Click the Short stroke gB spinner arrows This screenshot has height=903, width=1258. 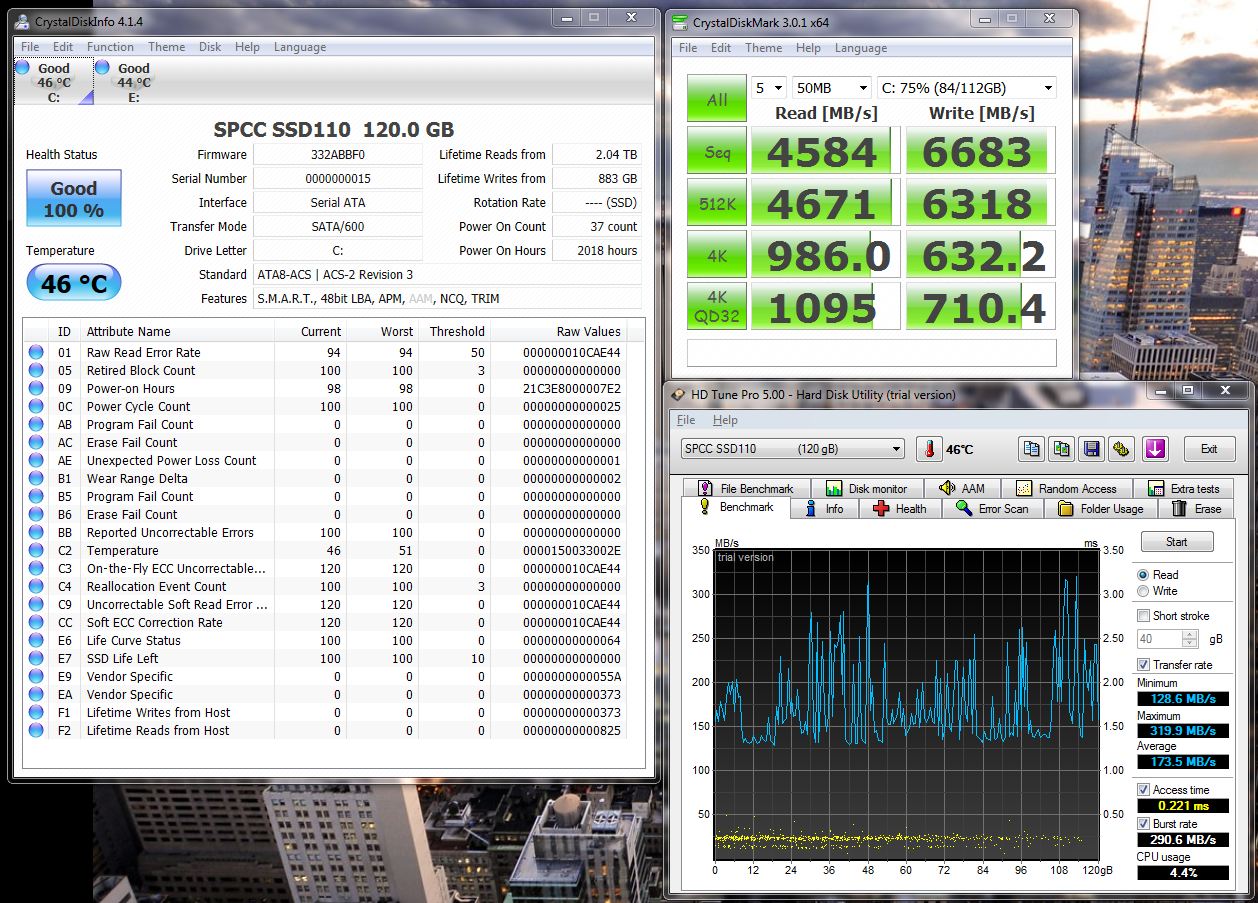(x=1190, y=639)
